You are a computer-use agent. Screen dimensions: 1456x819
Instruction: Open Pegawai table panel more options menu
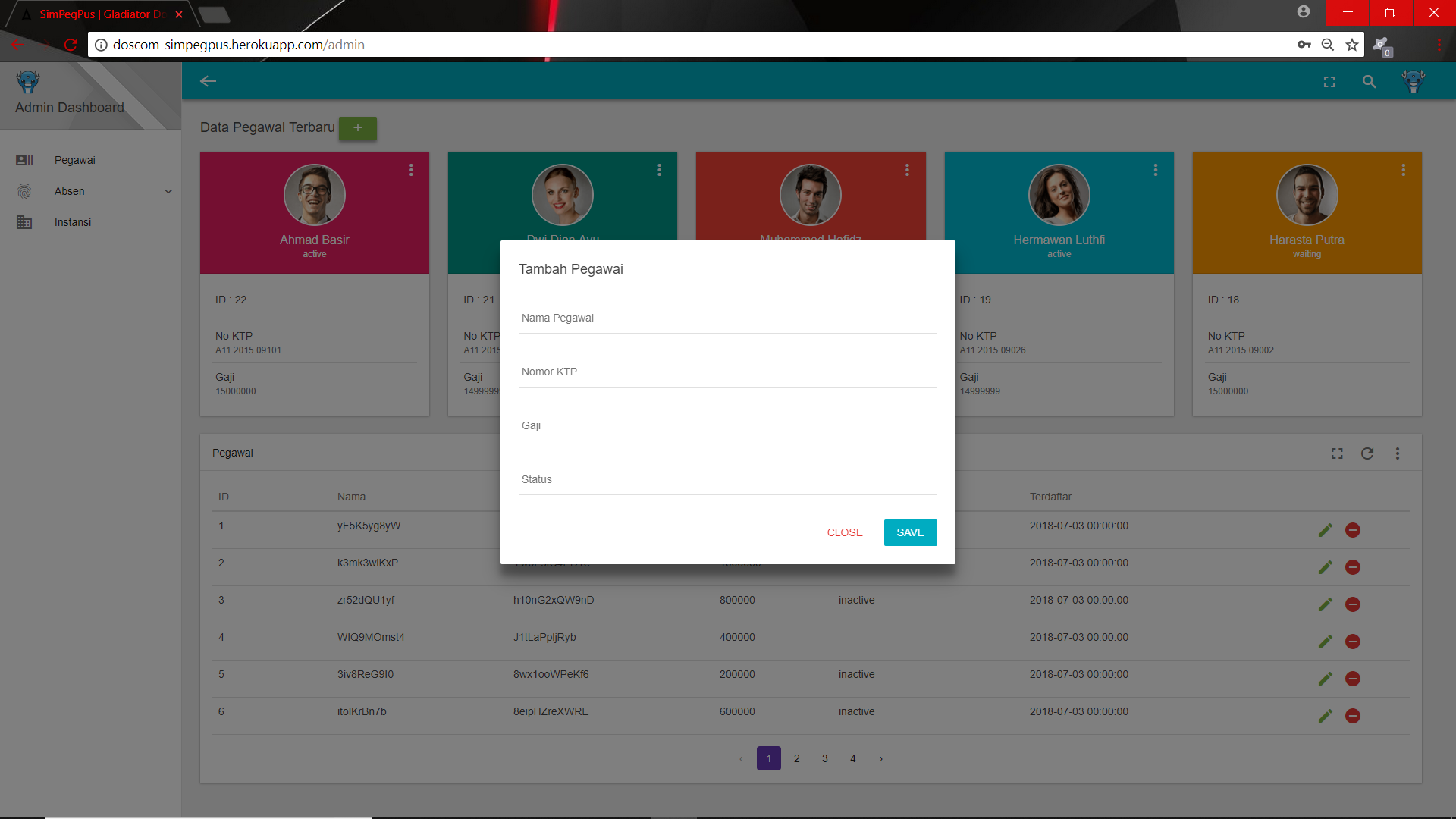[x=1398, y=453]
